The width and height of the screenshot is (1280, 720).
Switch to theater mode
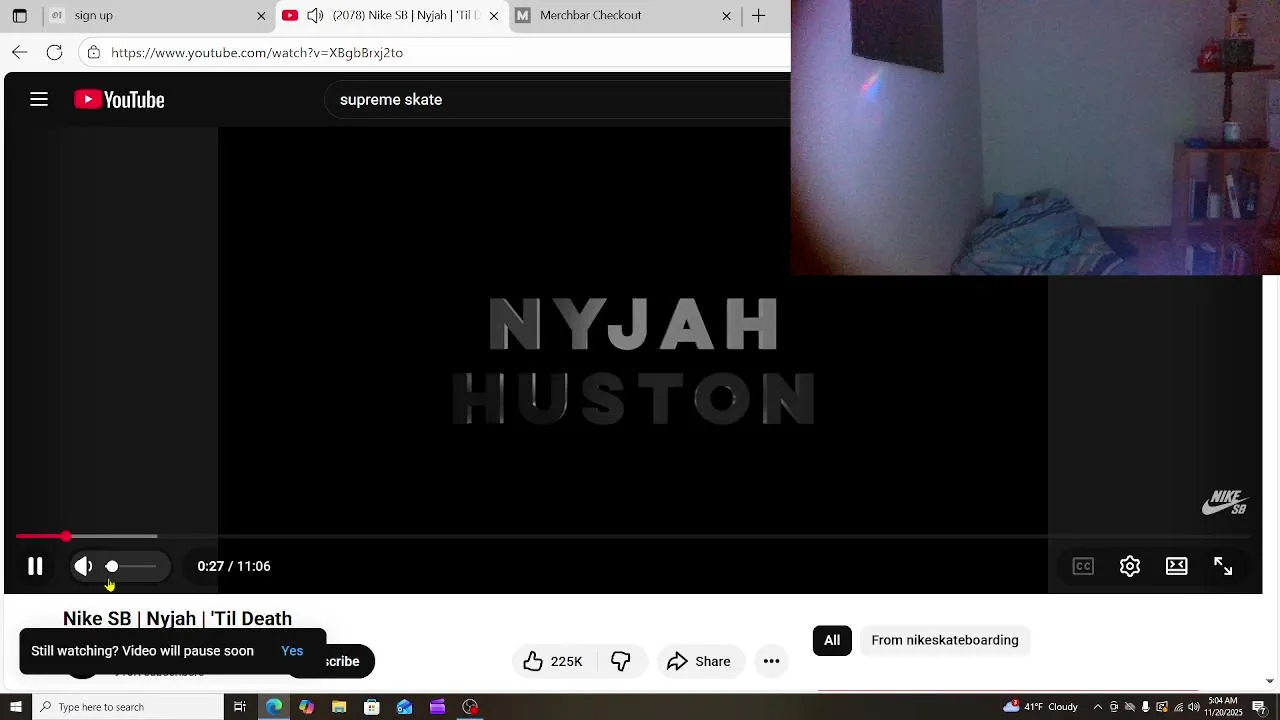1177,566
